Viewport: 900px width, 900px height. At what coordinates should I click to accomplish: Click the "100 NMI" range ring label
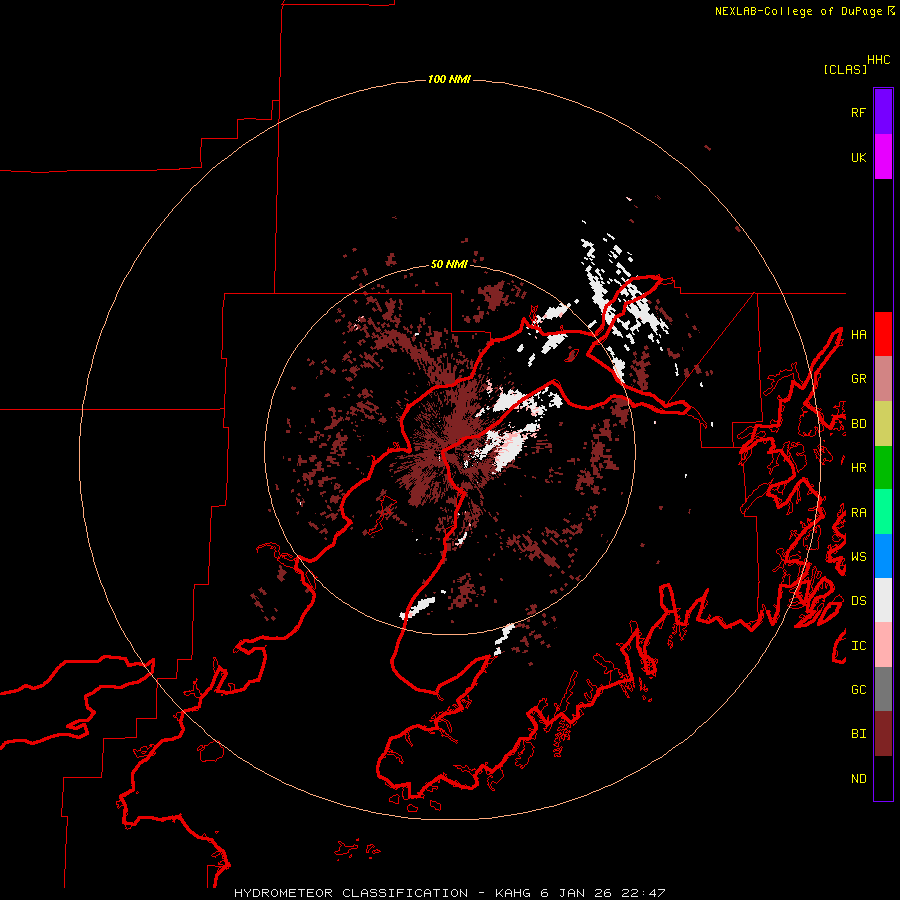tap(449, 79)
